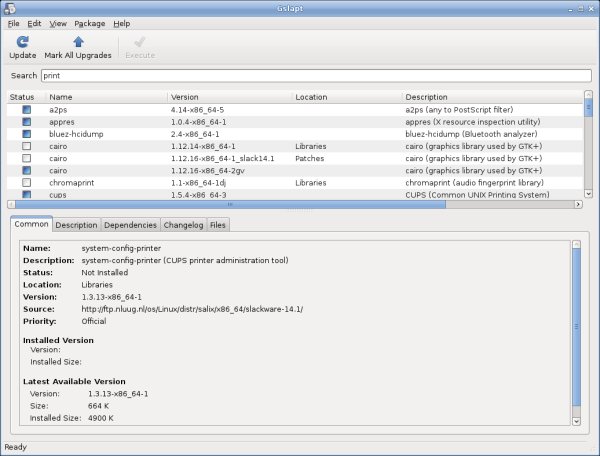Click version 1.12.14-x86_64-1 cell
The width and height of the screenshot is (600, 456).
tap(203, 146)
